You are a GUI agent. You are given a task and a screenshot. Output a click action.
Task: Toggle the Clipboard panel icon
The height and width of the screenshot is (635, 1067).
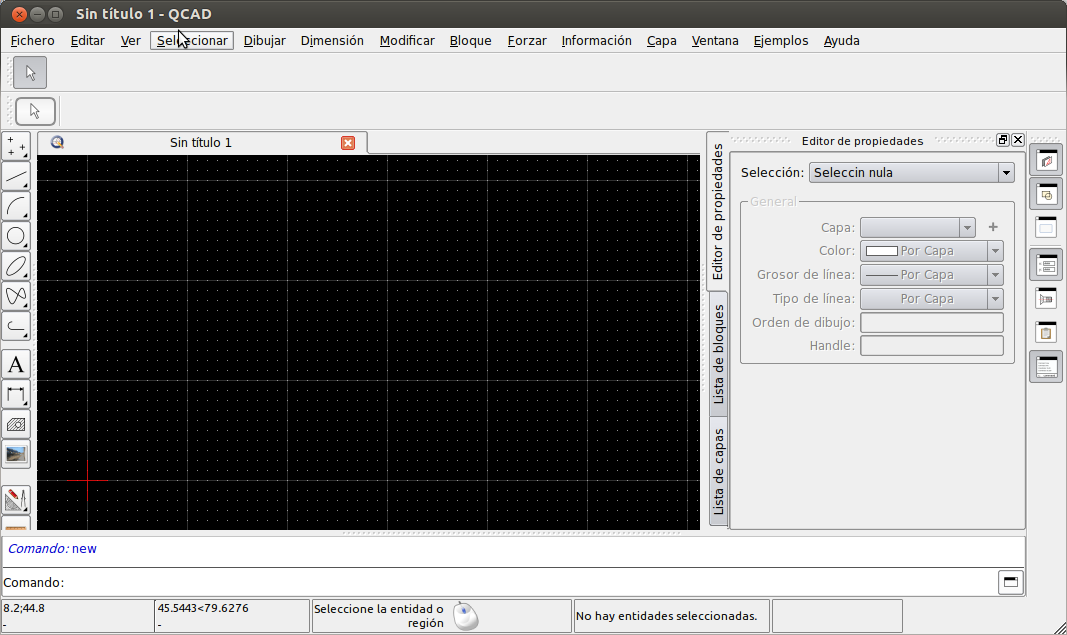[x=1047, y=332]
